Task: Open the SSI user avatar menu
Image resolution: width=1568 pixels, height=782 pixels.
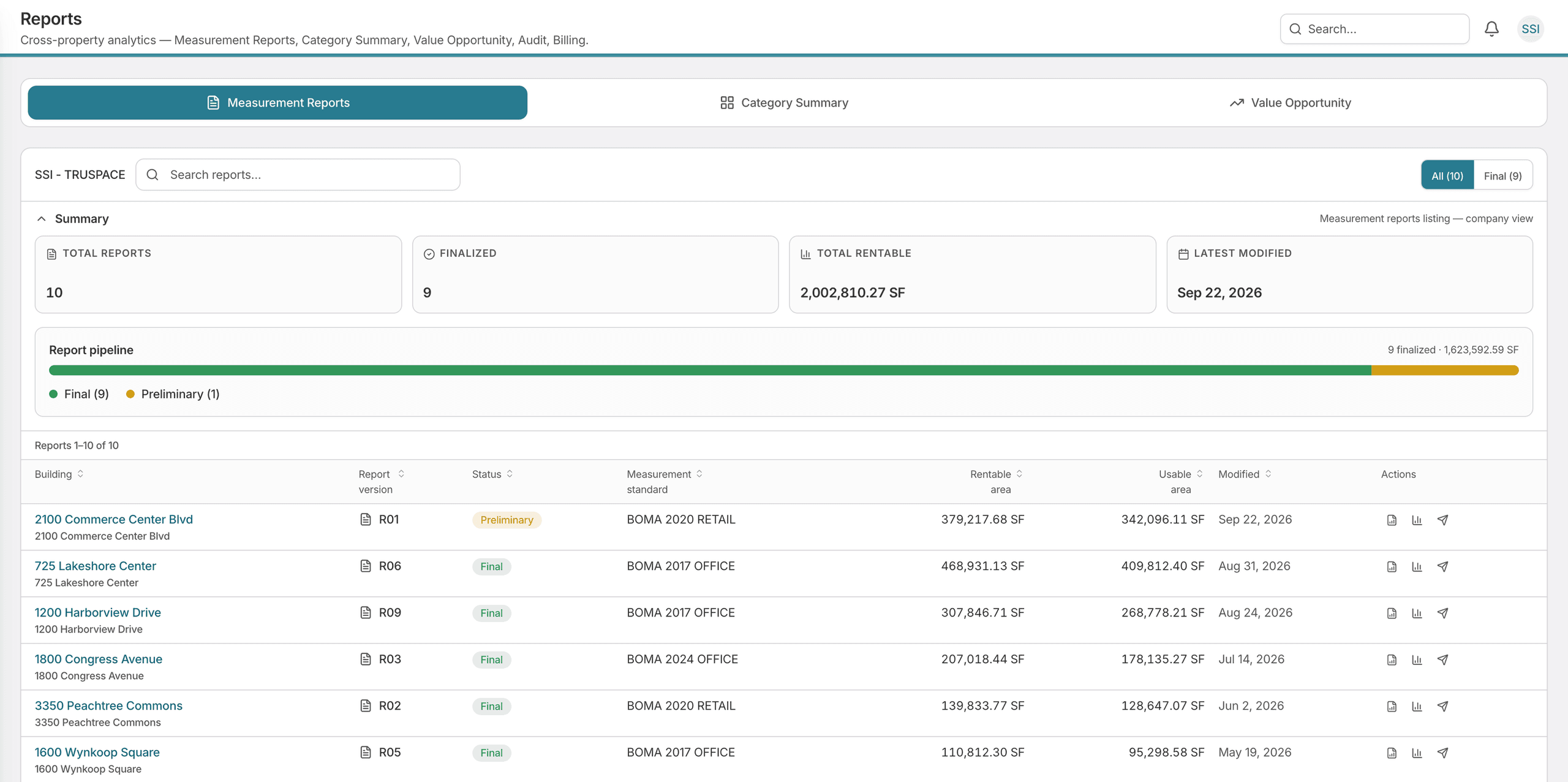Action: [1530, 29]
